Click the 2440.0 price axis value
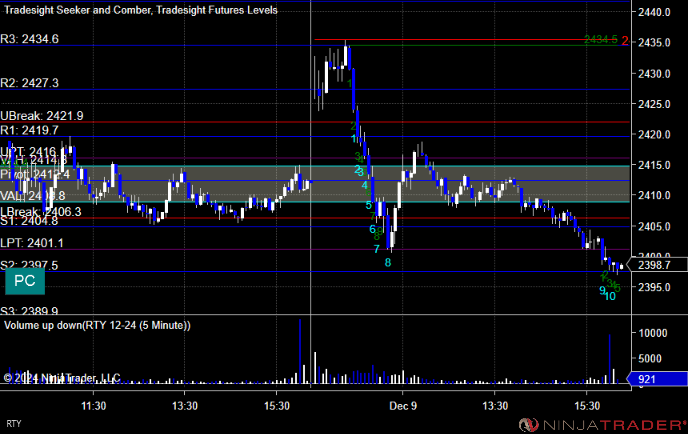The height and width of the screenshot is (434, 688). 654,12
